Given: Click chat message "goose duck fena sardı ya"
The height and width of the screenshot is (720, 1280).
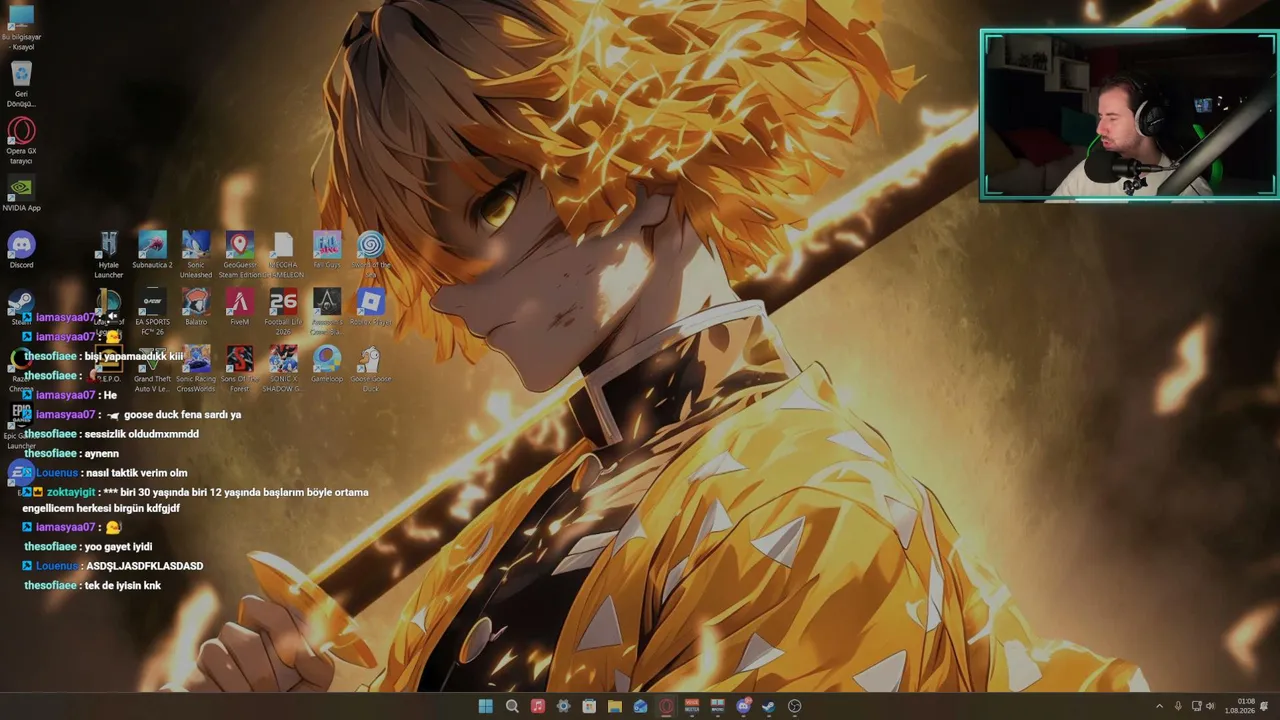Looking at the screenshot, I should point(183,415).
